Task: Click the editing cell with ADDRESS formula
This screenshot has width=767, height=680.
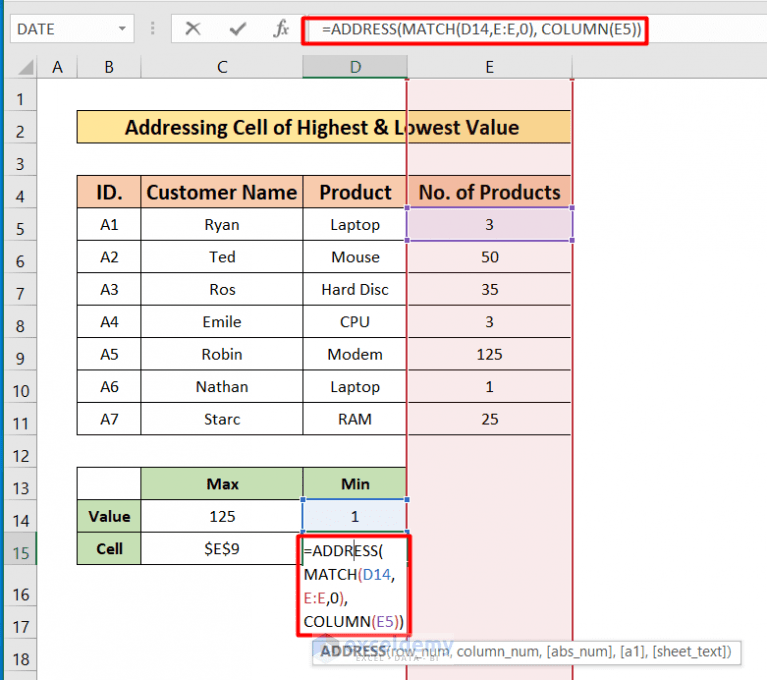Action: click(354, 586)
